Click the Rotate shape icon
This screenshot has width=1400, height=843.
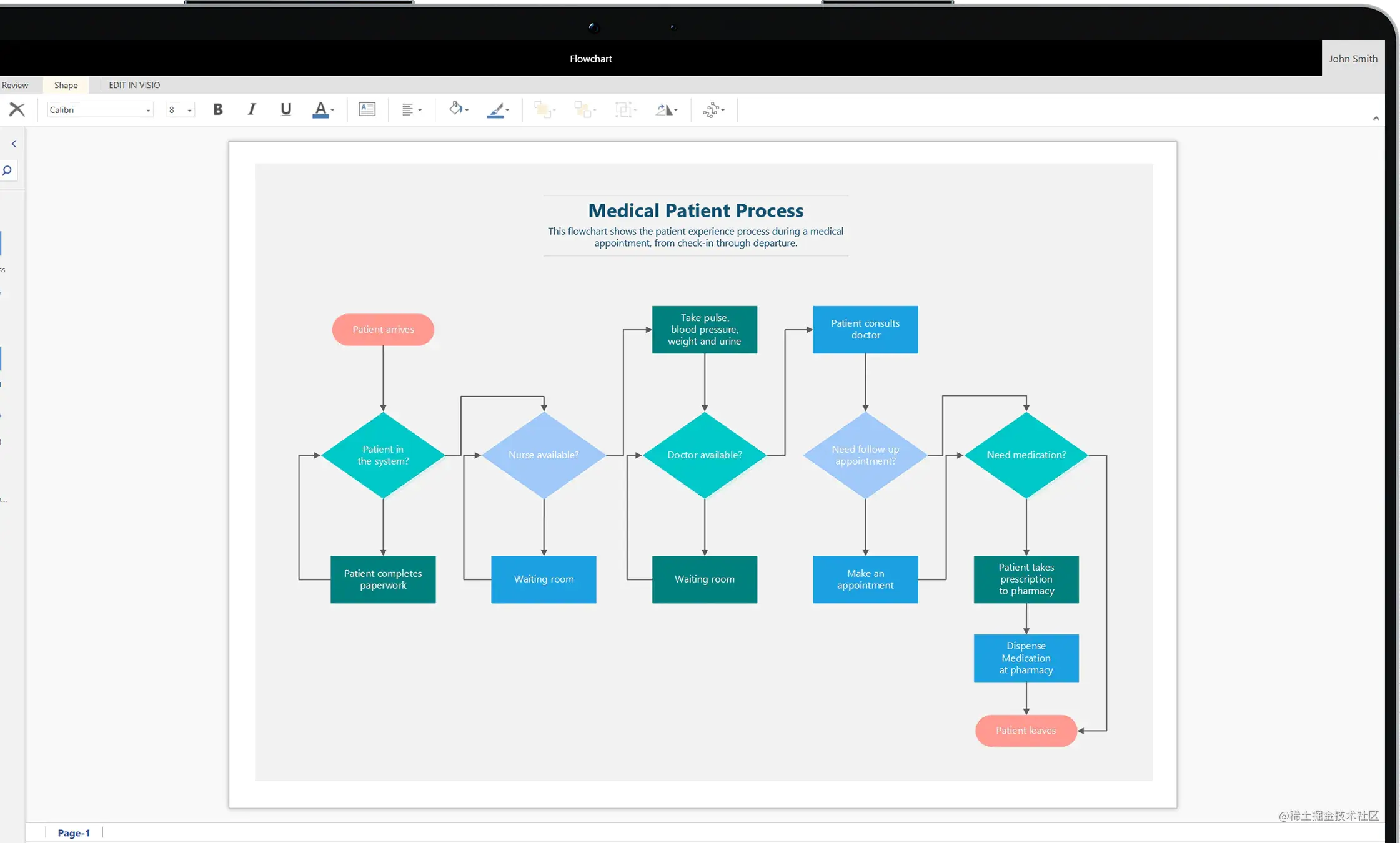pyautogui.click(x=663, y=110)
